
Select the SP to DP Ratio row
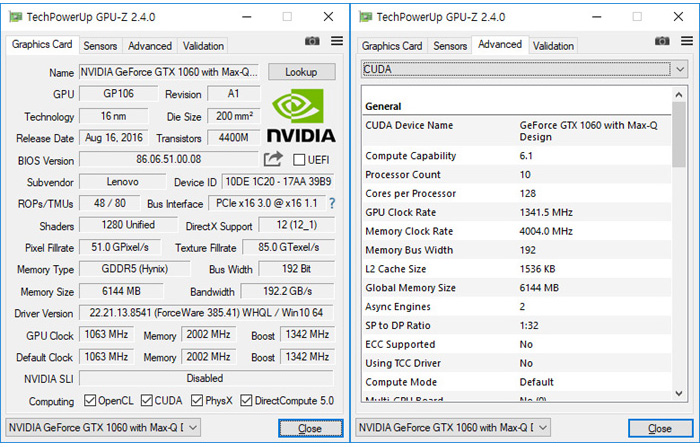[x=517, y=326]
